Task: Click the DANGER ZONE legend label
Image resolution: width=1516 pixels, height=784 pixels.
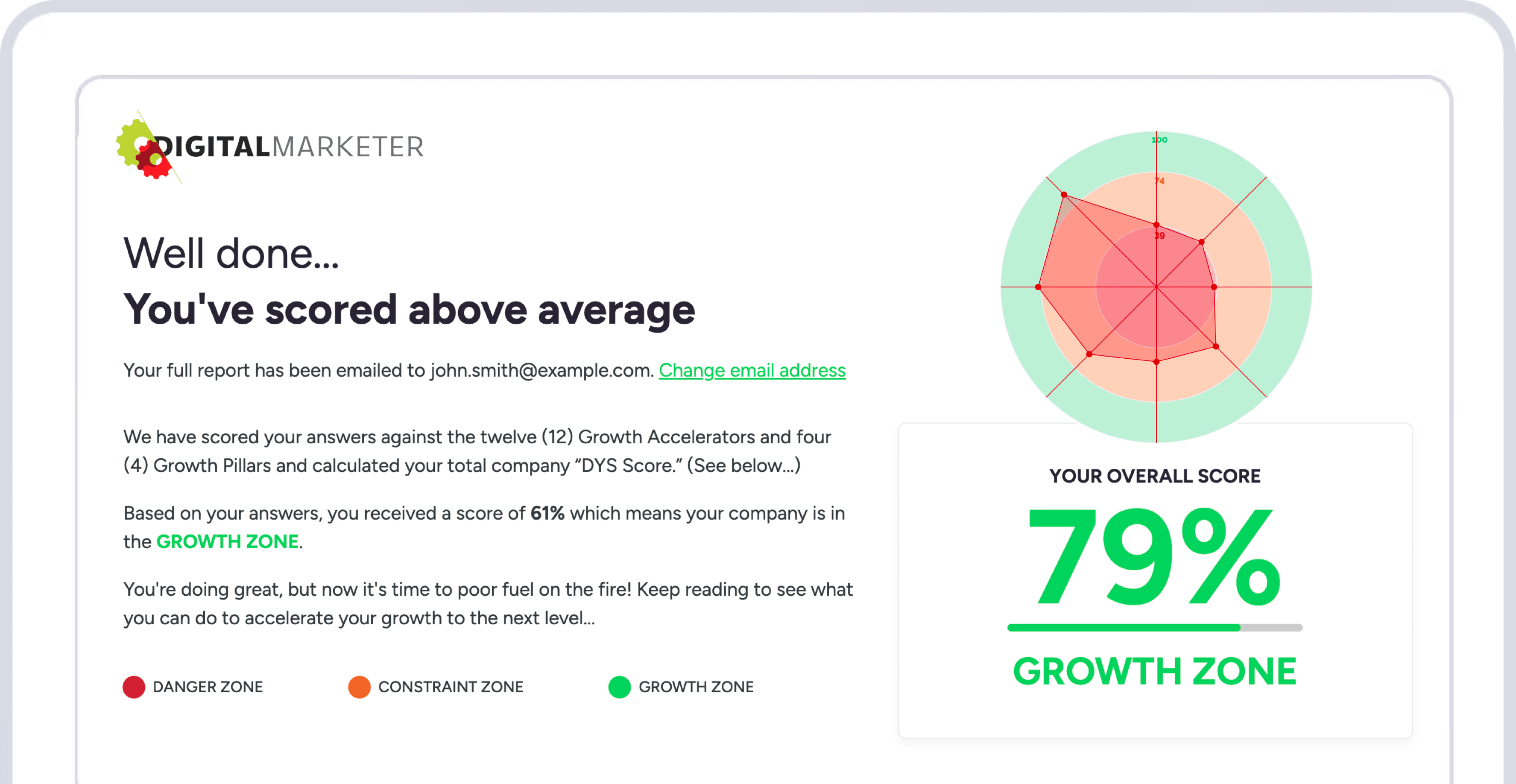Action: 208,687
